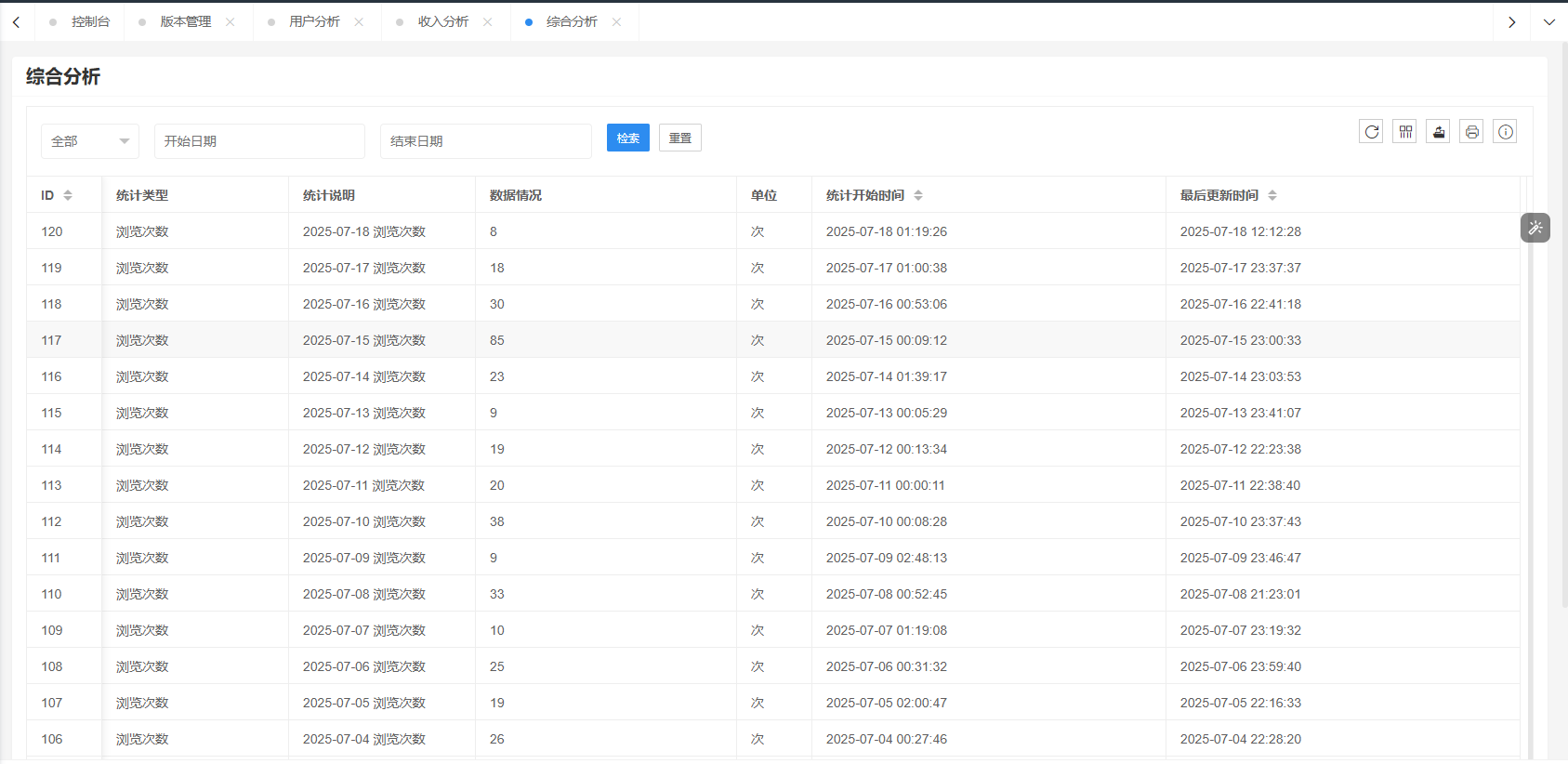The height and width of the screenshot is (764, 1568).
Task: Export the table data using the export icon
Action: point(1439,132)
